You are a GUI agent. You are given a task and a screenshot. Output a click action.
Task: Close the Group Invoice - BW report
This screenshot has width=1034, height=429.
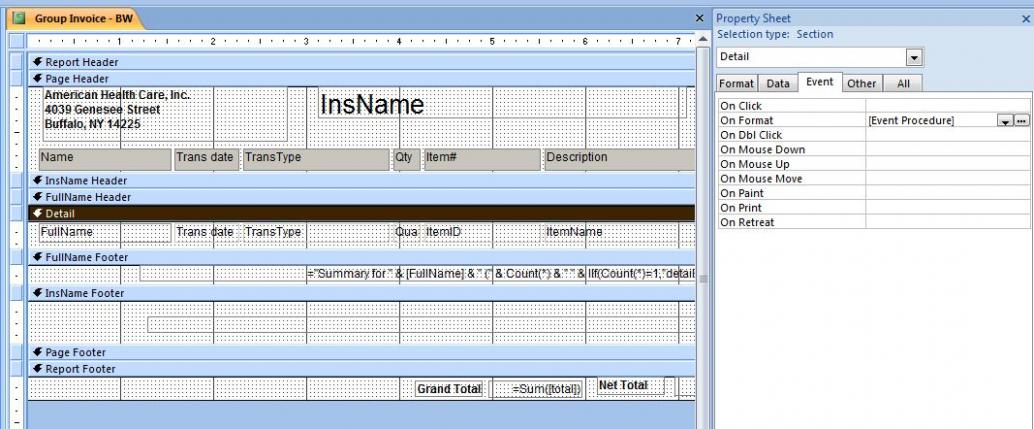click(x=699, y=19)
